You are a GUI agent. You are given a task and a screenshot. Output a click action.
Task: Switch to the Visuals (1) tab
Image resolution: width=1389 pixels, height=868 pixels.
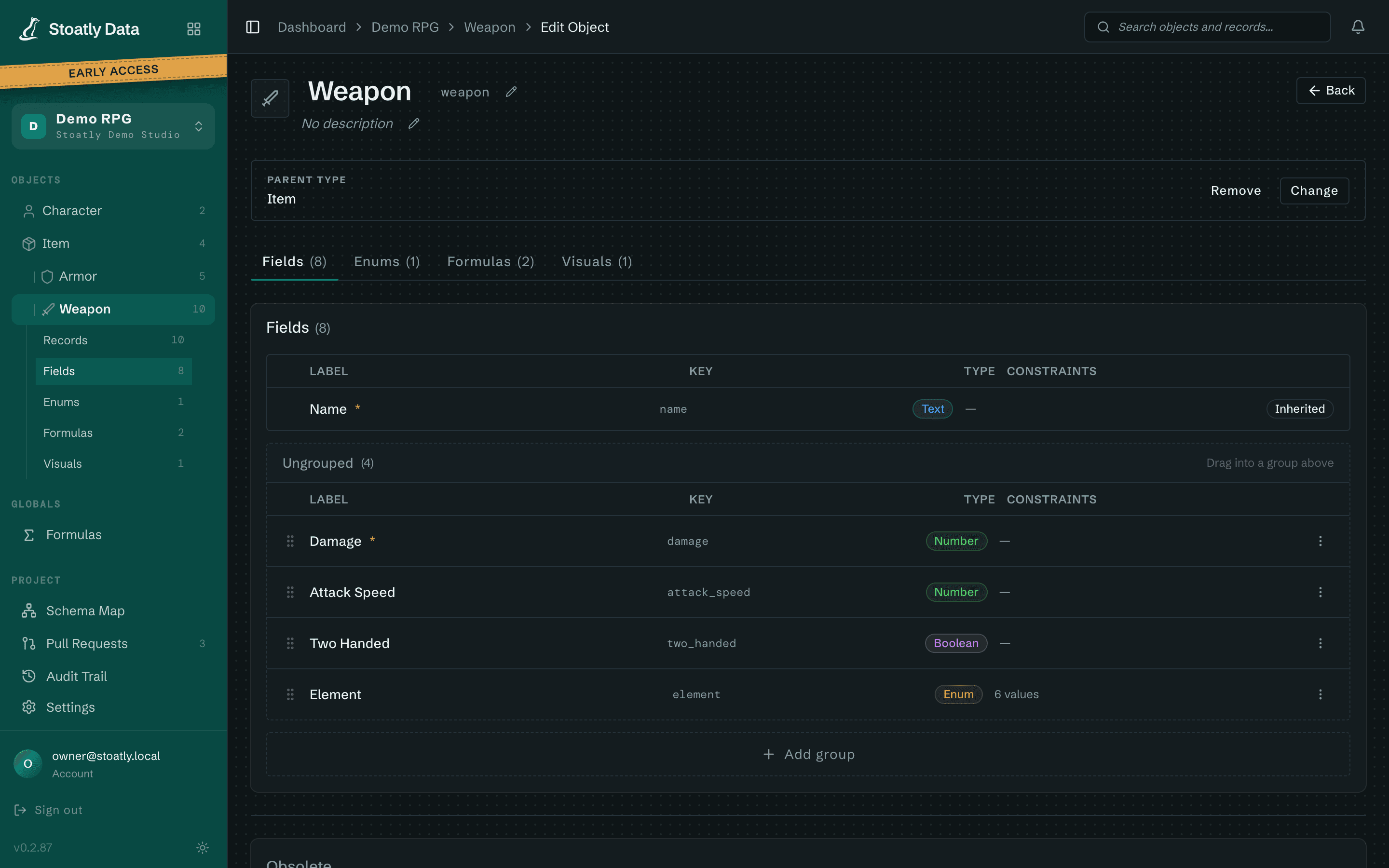point(597,262)
